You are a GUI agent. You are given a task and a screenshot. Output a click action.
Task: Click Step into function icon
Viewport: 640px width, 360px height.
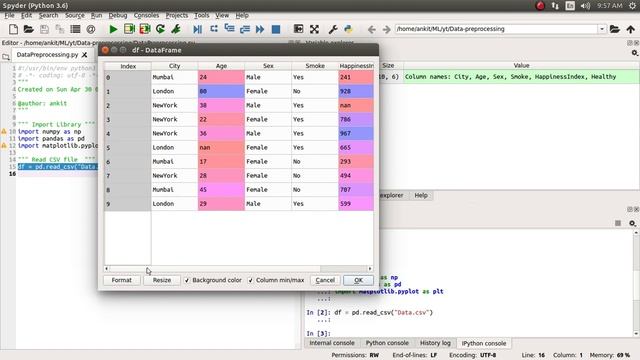pos(229,29)
